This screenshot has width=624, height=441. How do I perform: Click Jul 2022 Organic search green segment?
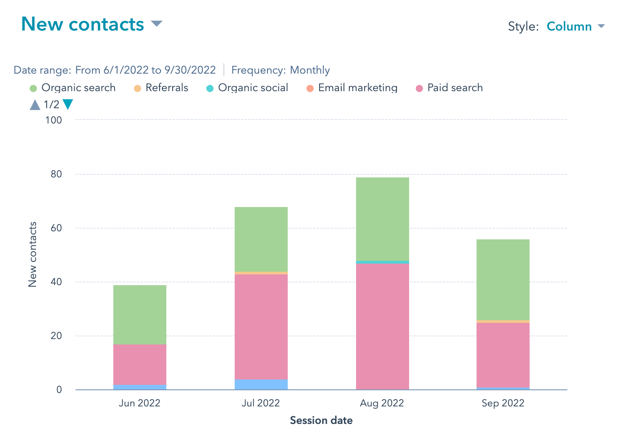pyautogui.click(x=261, y=239)
